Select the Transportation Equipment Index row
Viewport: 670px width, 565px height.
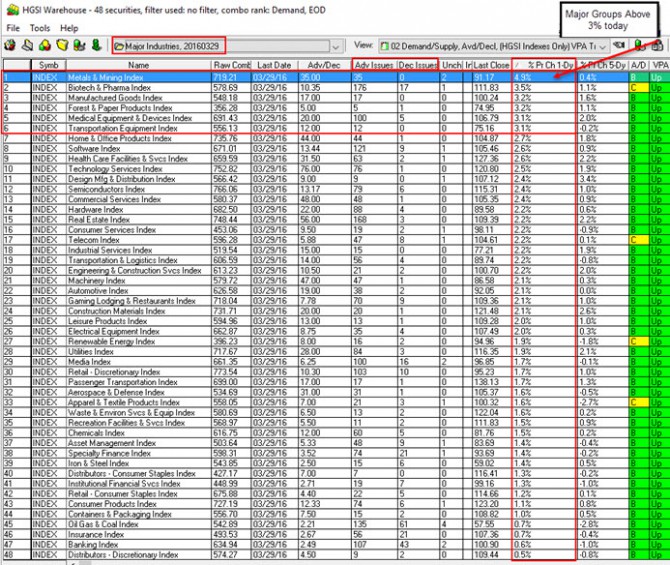coord(336,128)
